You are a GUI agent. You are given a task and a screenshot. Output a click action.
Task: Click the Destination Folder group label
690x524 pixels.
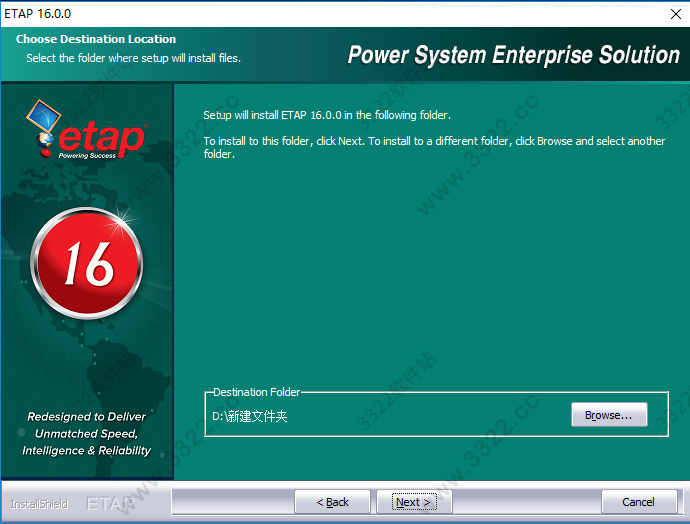coord(257,392)
